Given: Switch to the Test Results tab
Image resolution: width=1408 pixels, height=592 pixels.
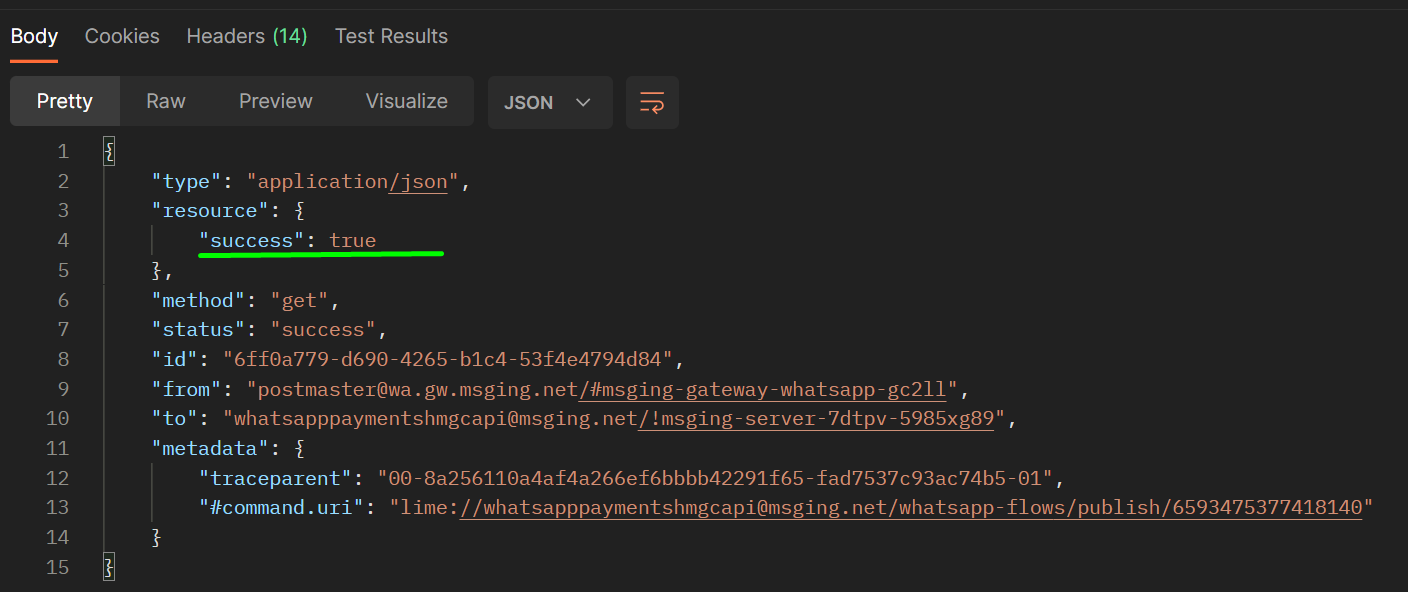Looking at the screenshot, I should coord(391,36).
